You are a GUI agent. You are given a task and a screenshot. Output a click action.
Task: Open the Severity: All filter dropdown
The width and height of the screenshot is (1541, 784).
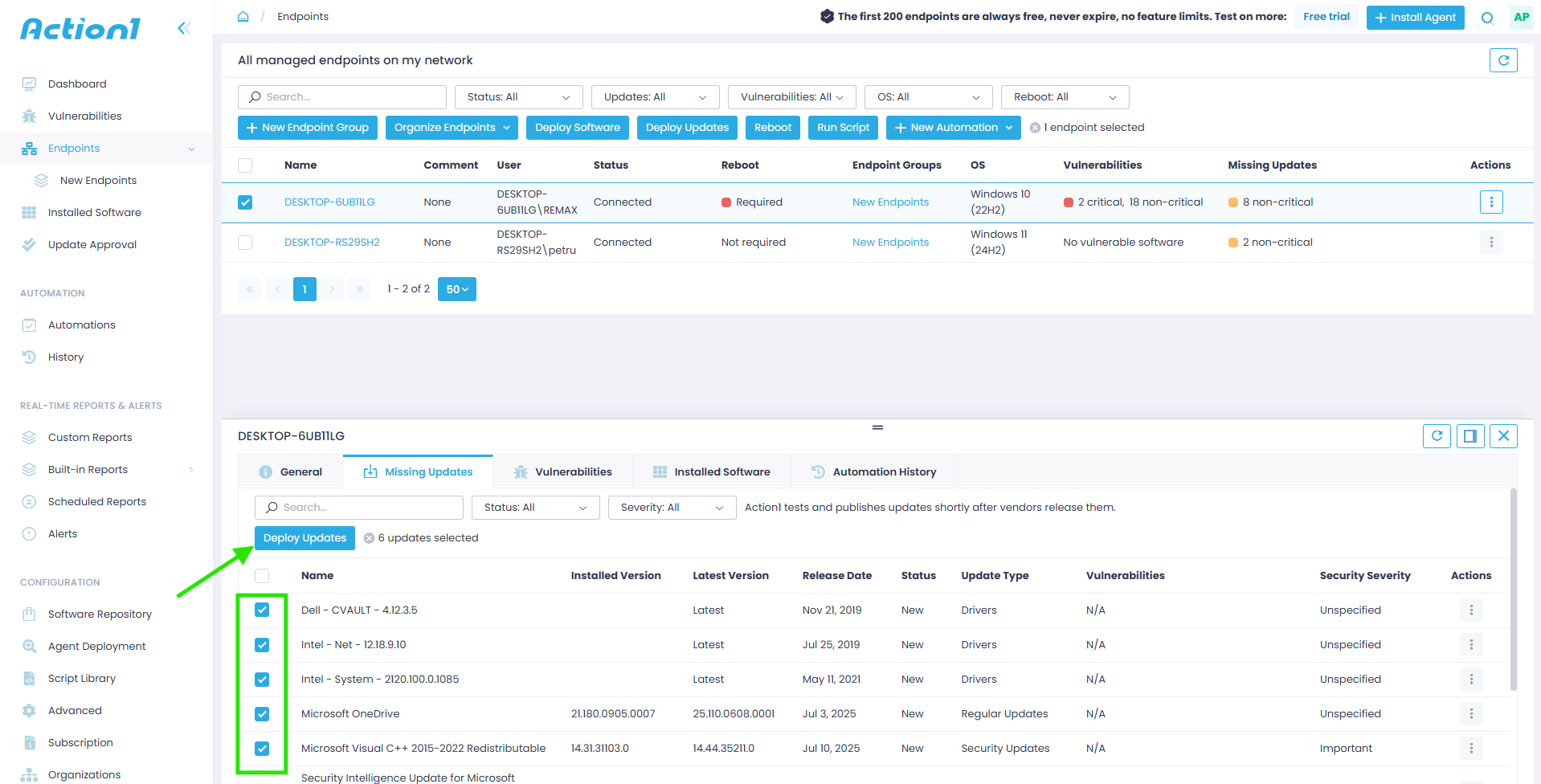[x=672, y=508]
